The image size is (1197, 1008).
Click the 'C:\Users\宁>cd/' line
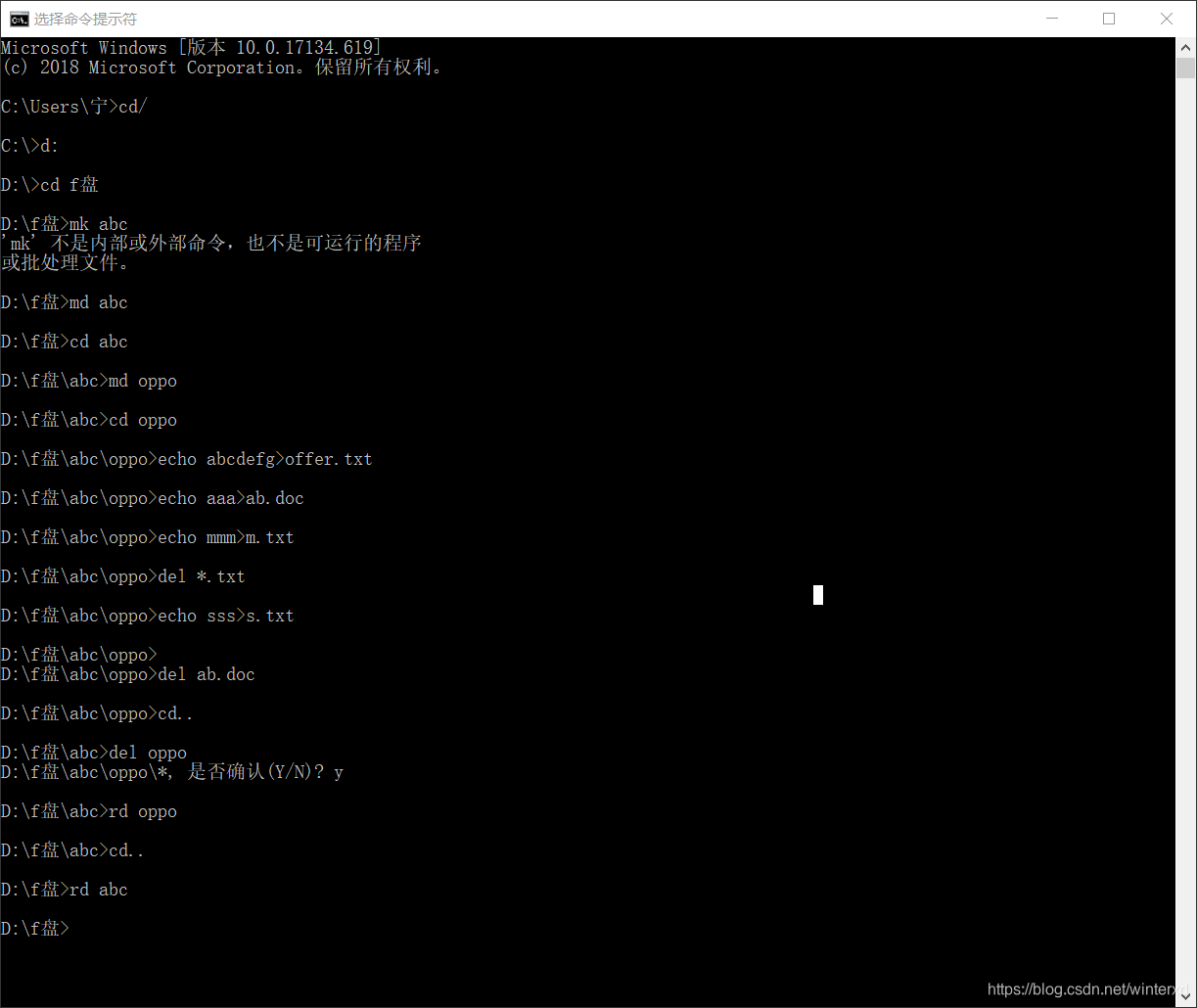point(74,107)
